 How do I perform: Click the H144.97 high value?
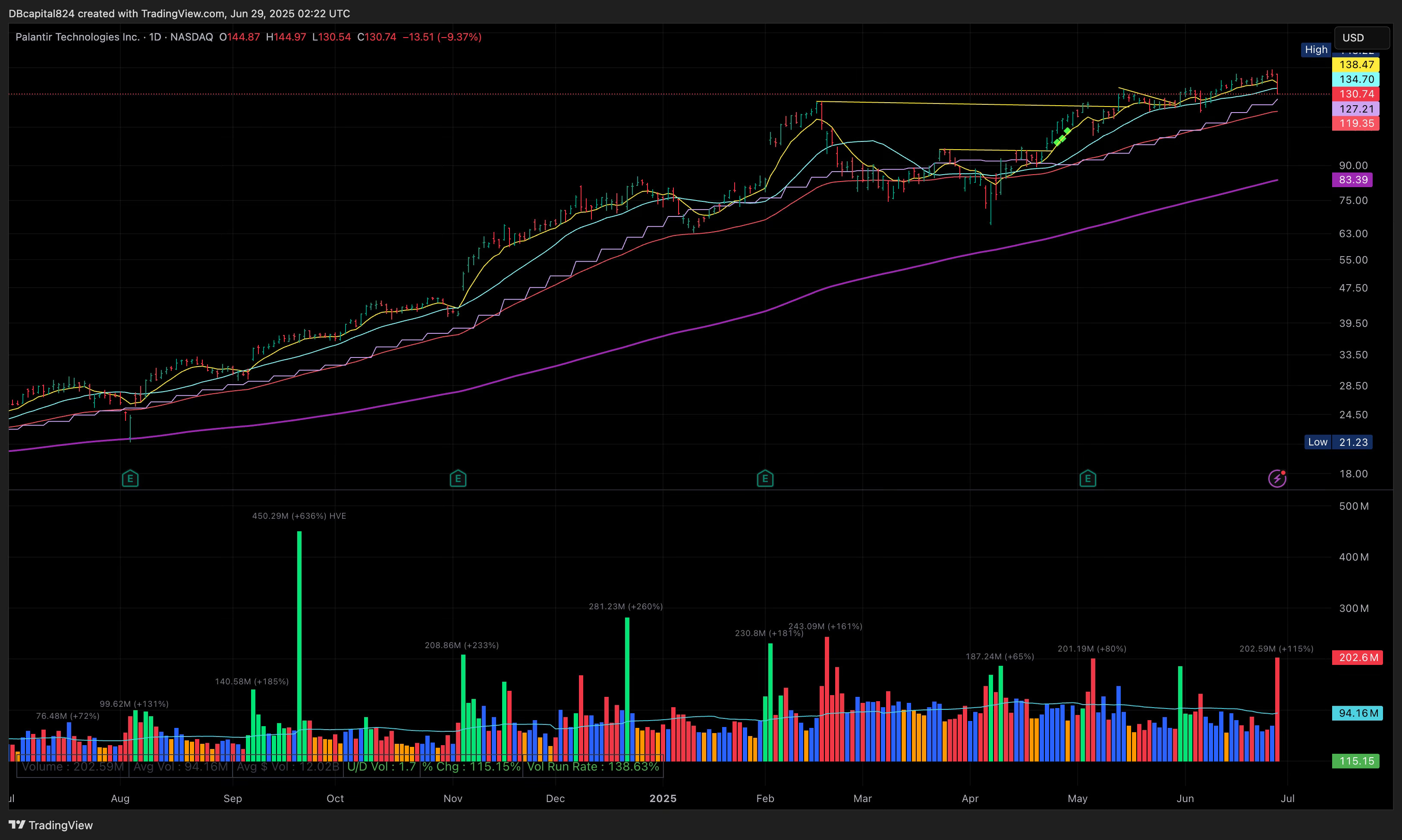click(x=286, y=37)
